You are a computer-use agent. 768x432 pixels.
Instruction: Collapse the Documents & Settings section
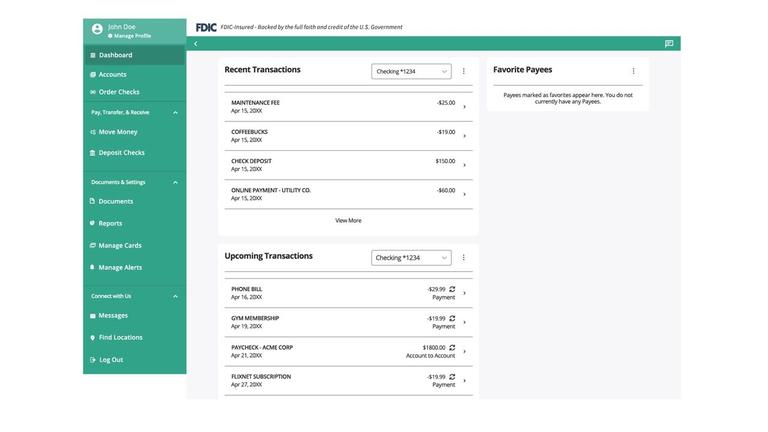[175, 182]
